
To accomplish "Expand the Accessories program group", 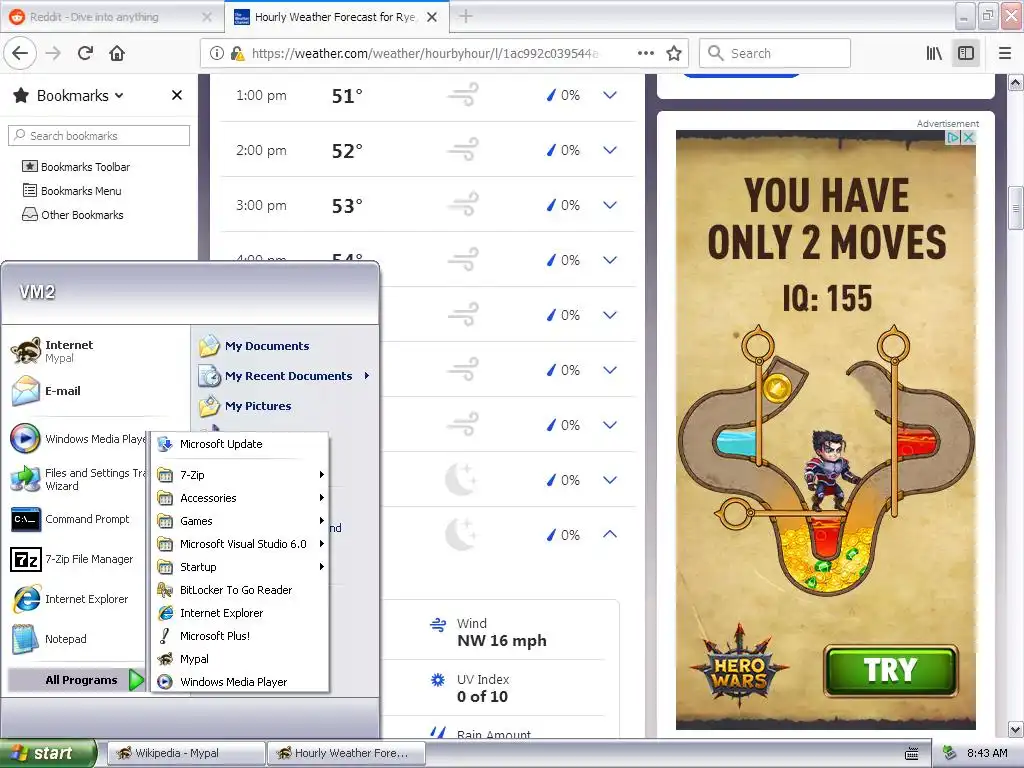I will pyautogui.click(x=240, y=498).
